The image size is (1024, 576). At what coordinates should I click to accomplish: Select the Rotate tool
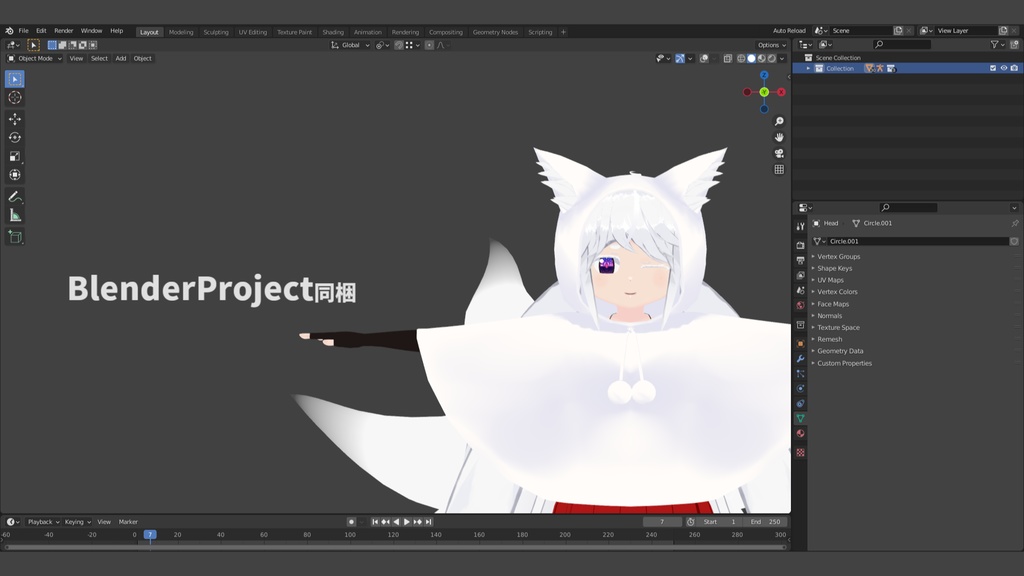(x=15, y=137)
